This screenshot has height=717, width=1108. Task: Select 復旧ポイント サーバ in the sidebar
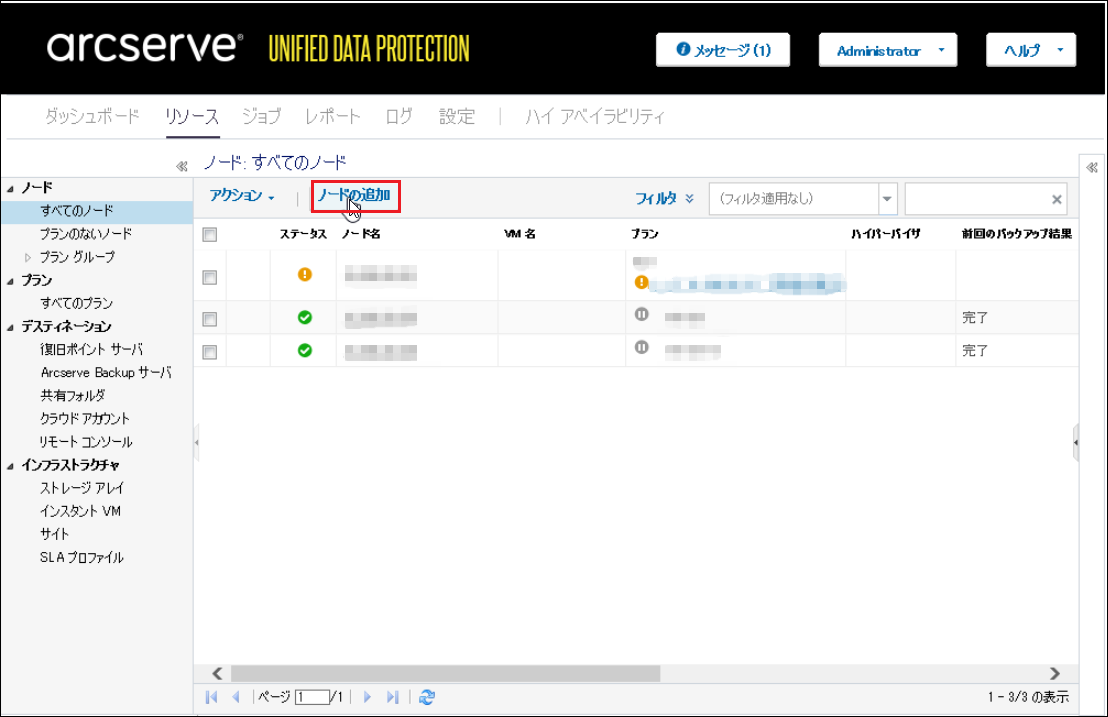tap(91, 350)
